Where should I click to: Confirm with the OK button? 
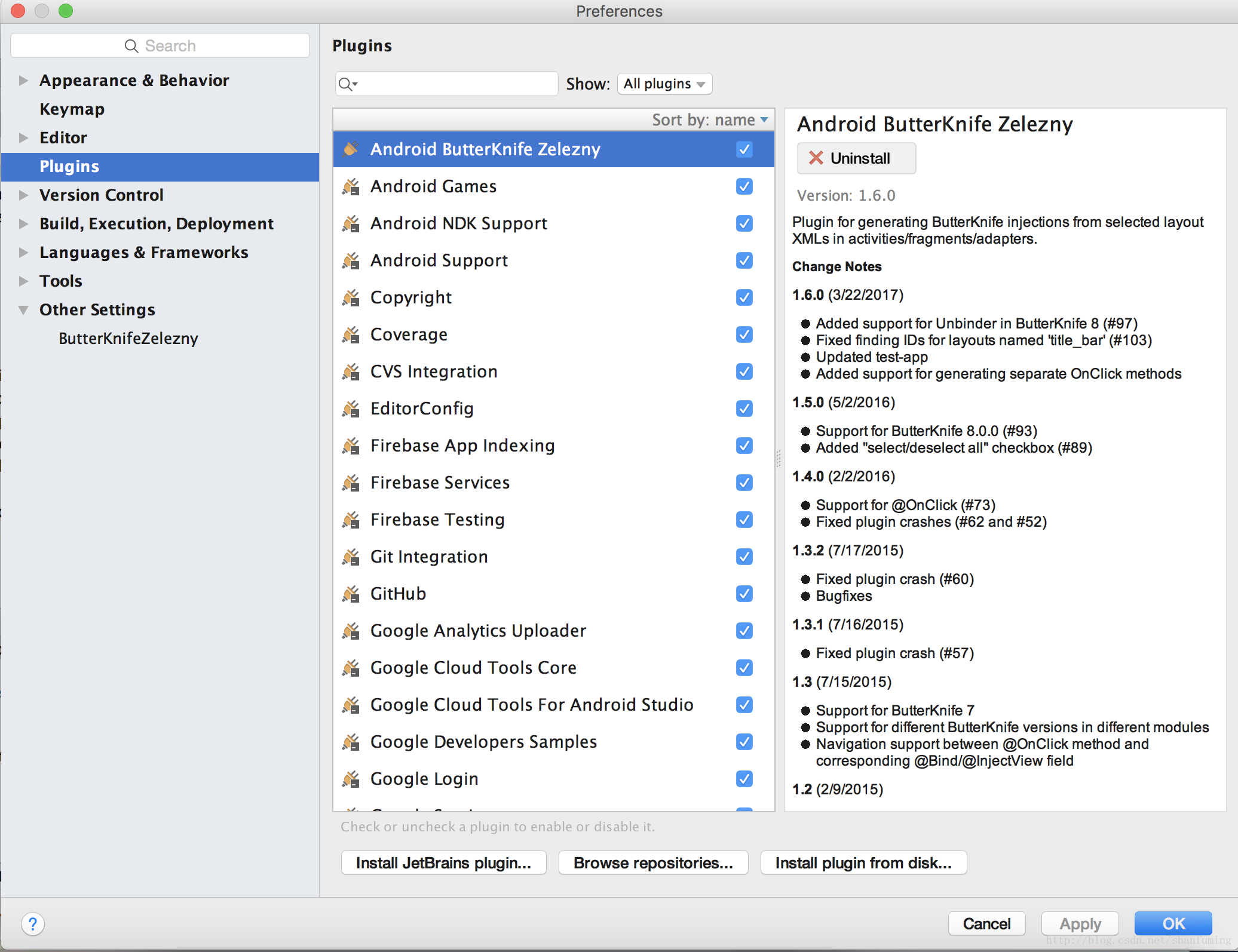[x=1173, y=924]
